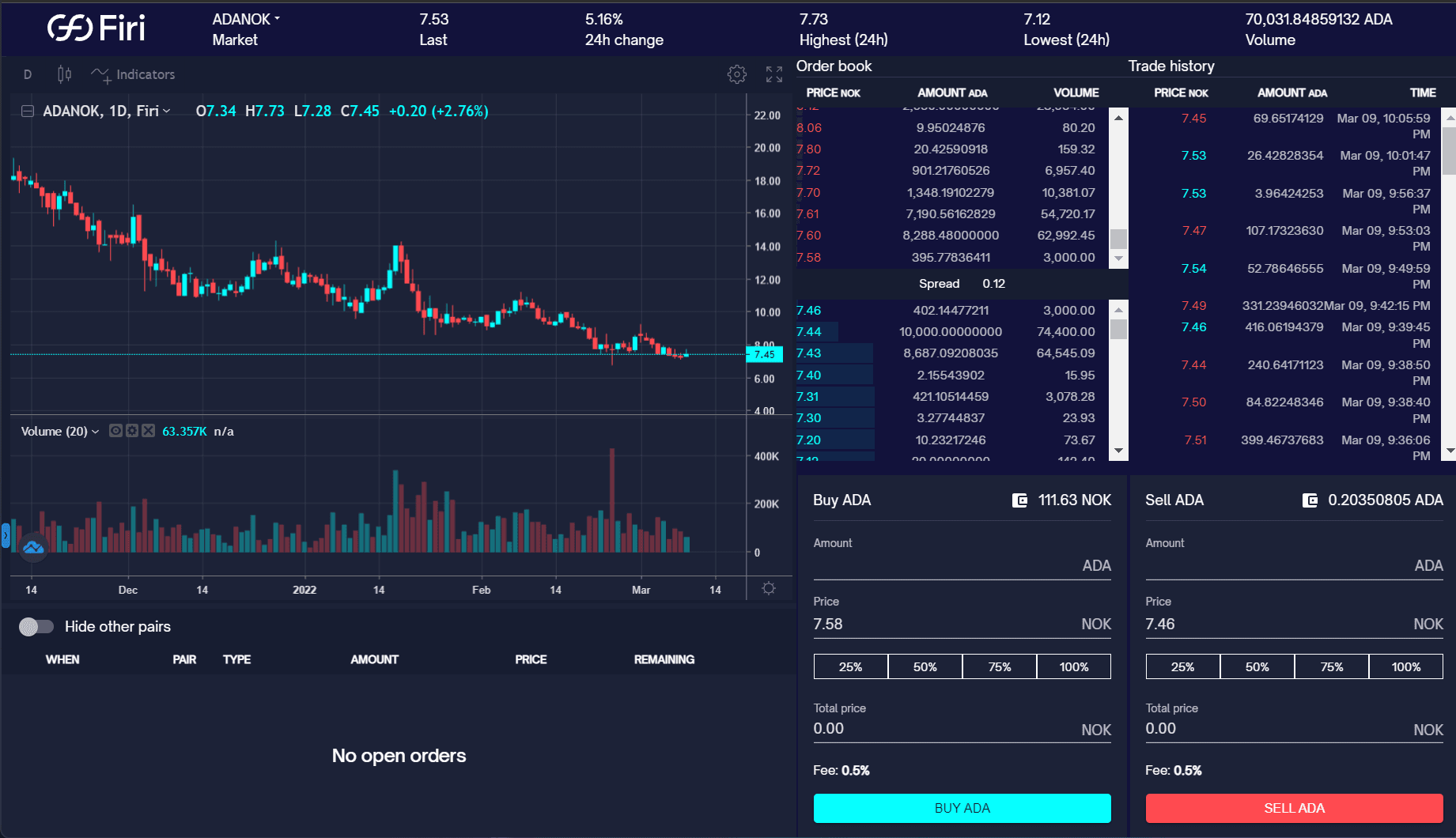Screen dimensions: 1456x838
Task: Expand the ADANOK, 1D, Firi legend dropdown
Action: pyautogui.click(x=167, y=111)
